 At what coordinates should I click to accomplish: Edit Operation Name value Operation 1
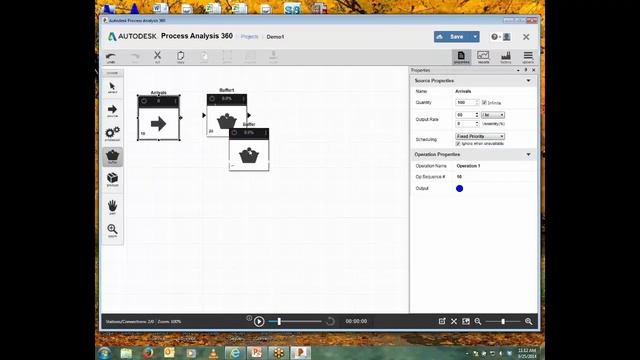(468, 166)
